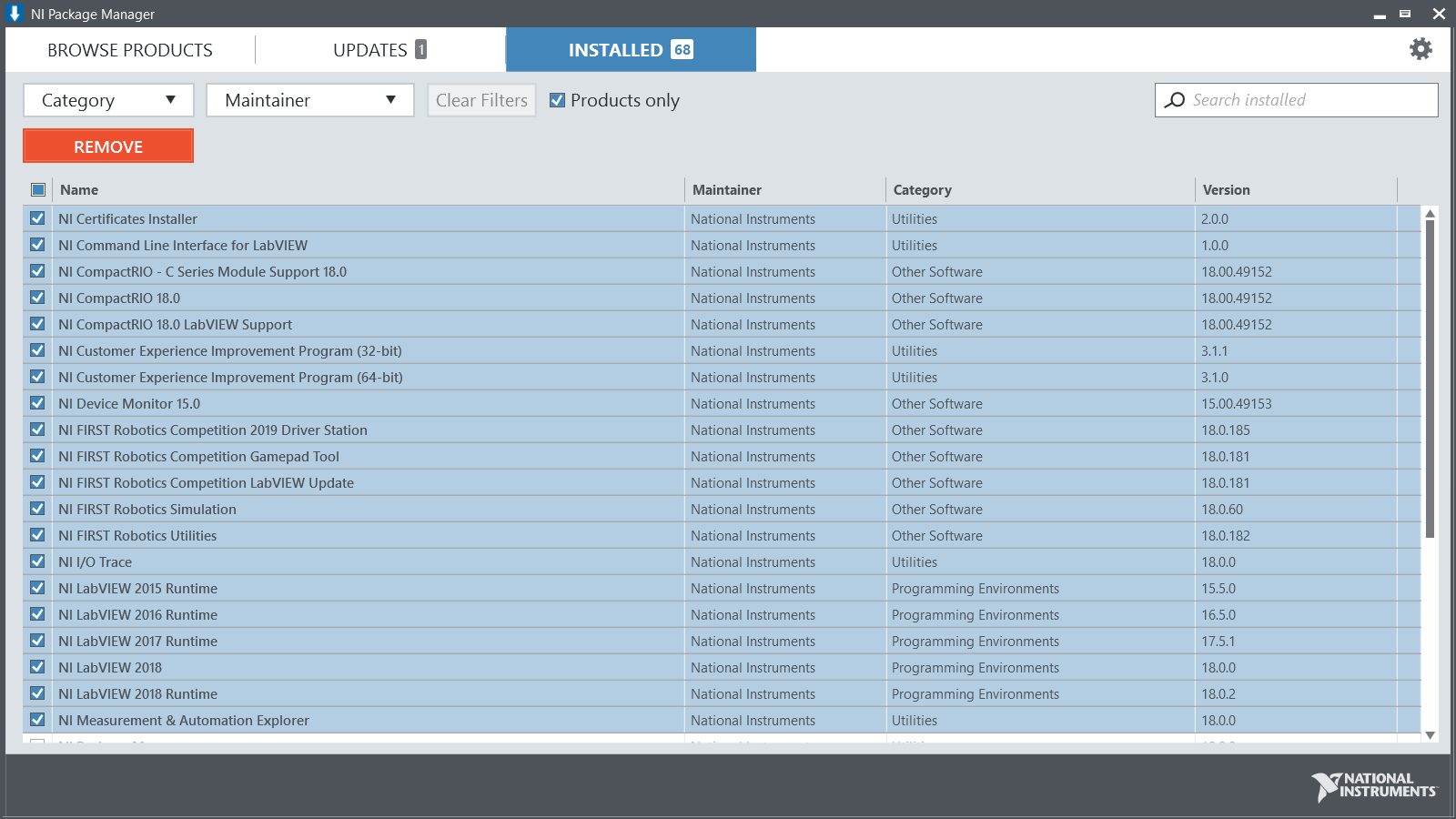Sort the list by the Version column header
Viewport: 1456px width, 819px height.
click(x=1226, y=189)
